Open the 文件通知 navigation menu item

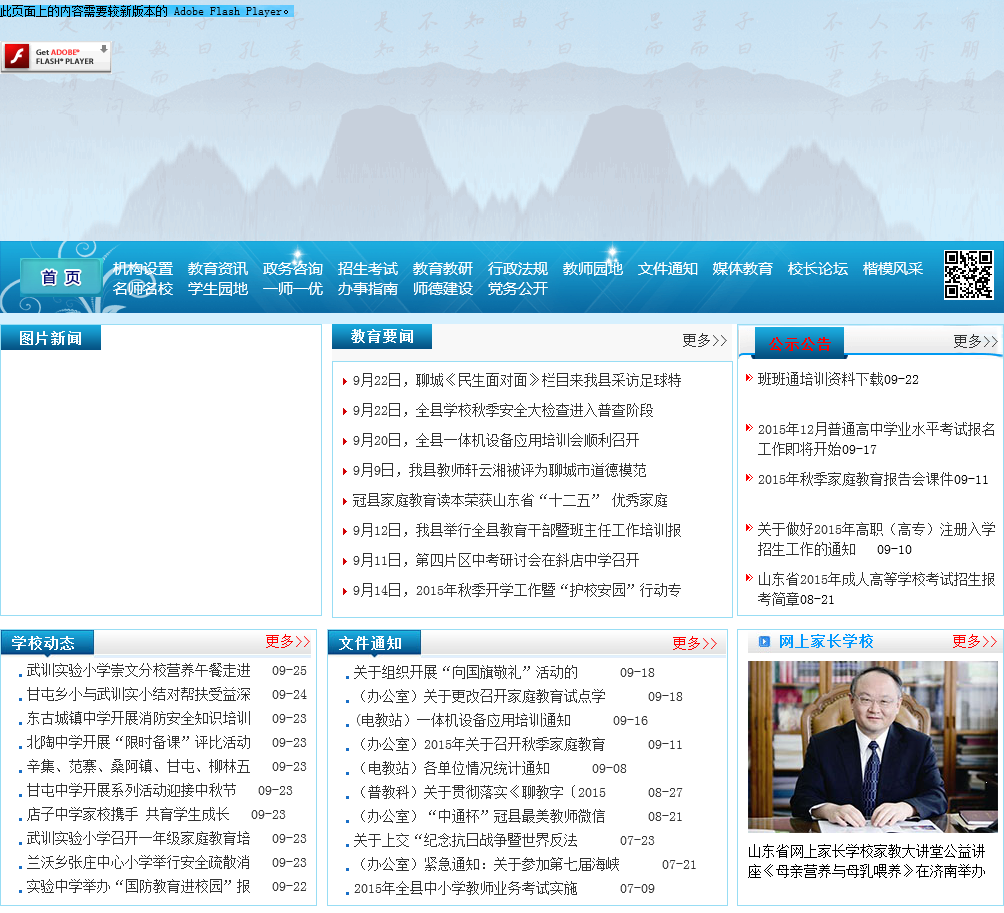pos(667,268)
